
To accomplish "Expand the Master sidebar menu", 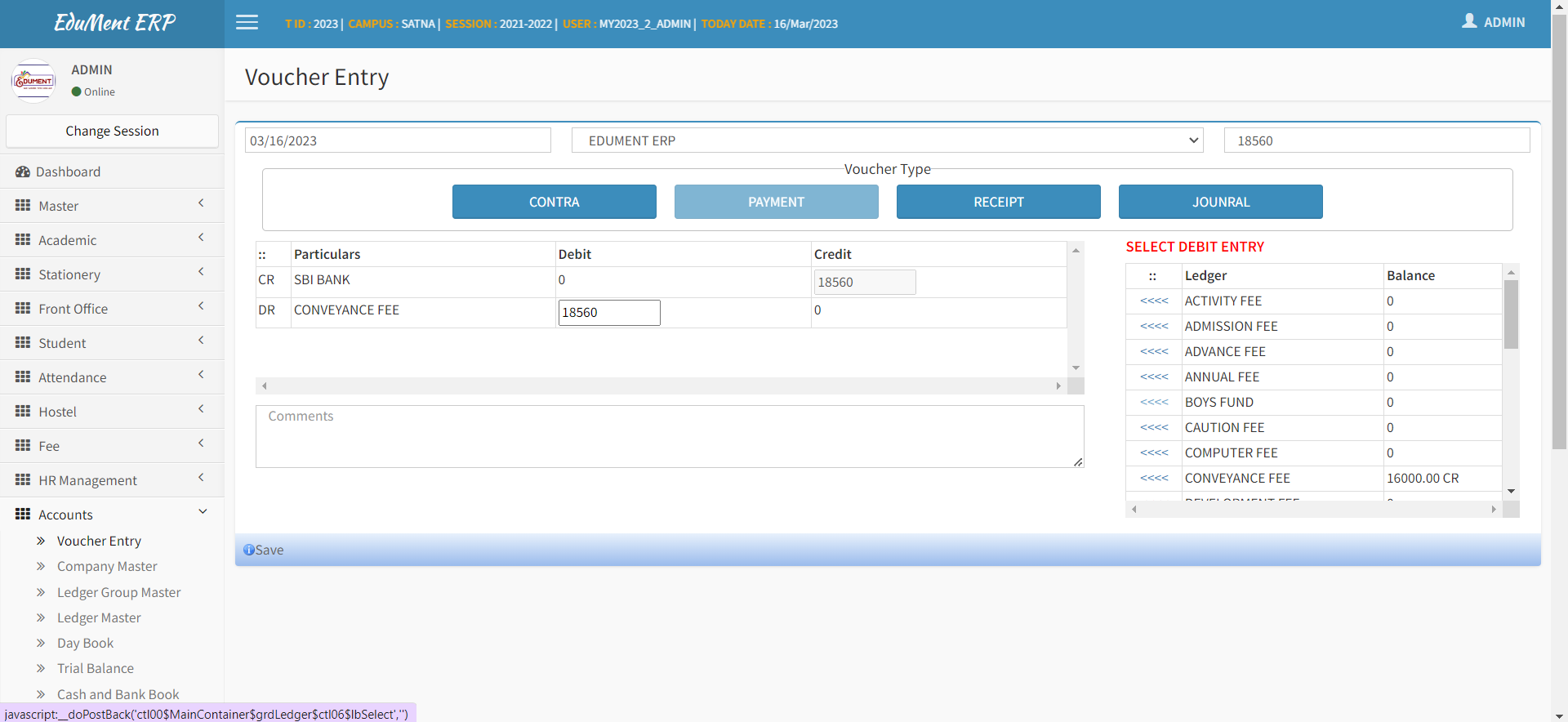I will click(x=112, y=206).
